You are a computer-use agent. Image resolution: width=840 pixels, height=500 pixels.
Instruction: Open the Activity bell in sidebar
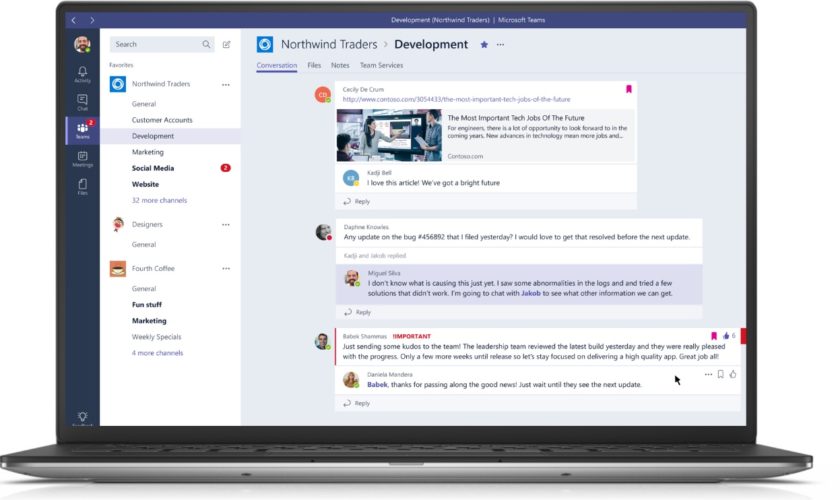(82, 74)
